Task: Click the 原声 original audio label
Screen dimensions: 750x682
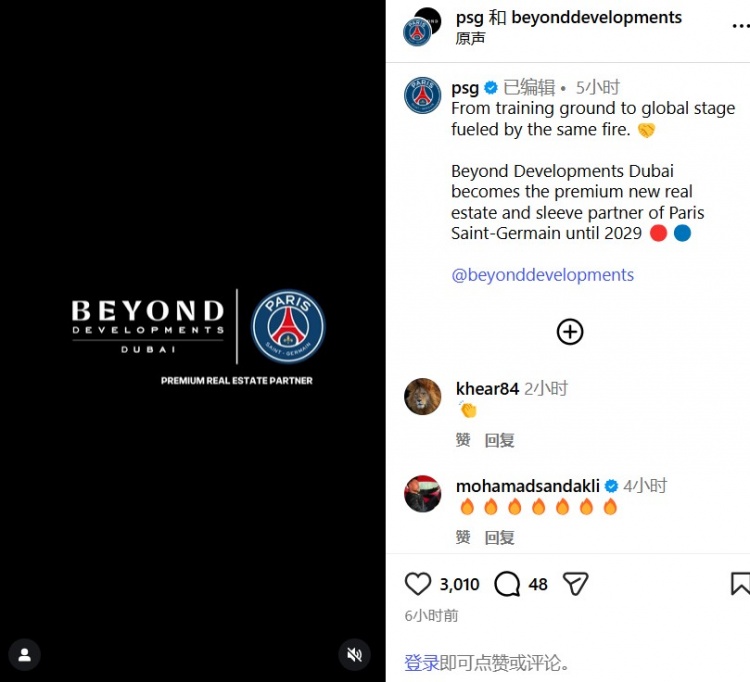Action: click(470, 38)
